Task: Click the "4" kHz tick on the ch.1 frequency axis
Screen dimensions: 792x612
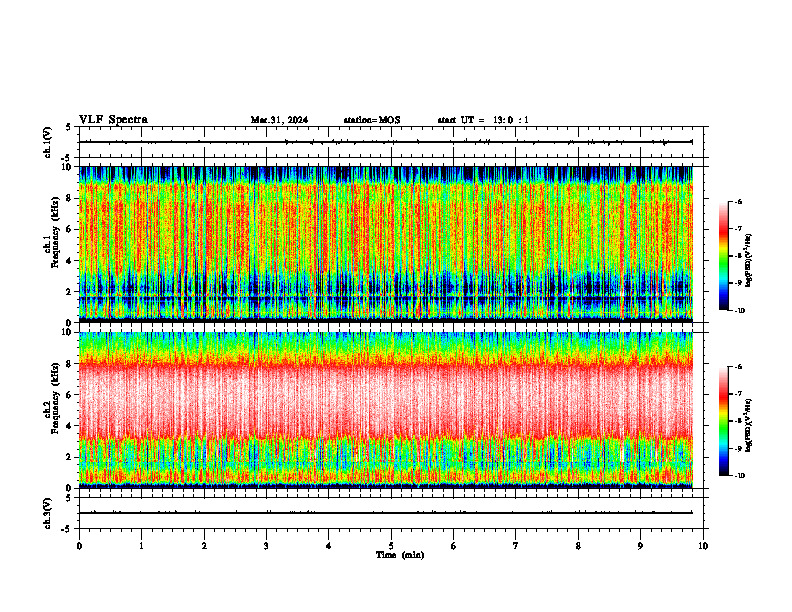Action: click(x=69, y=261)
